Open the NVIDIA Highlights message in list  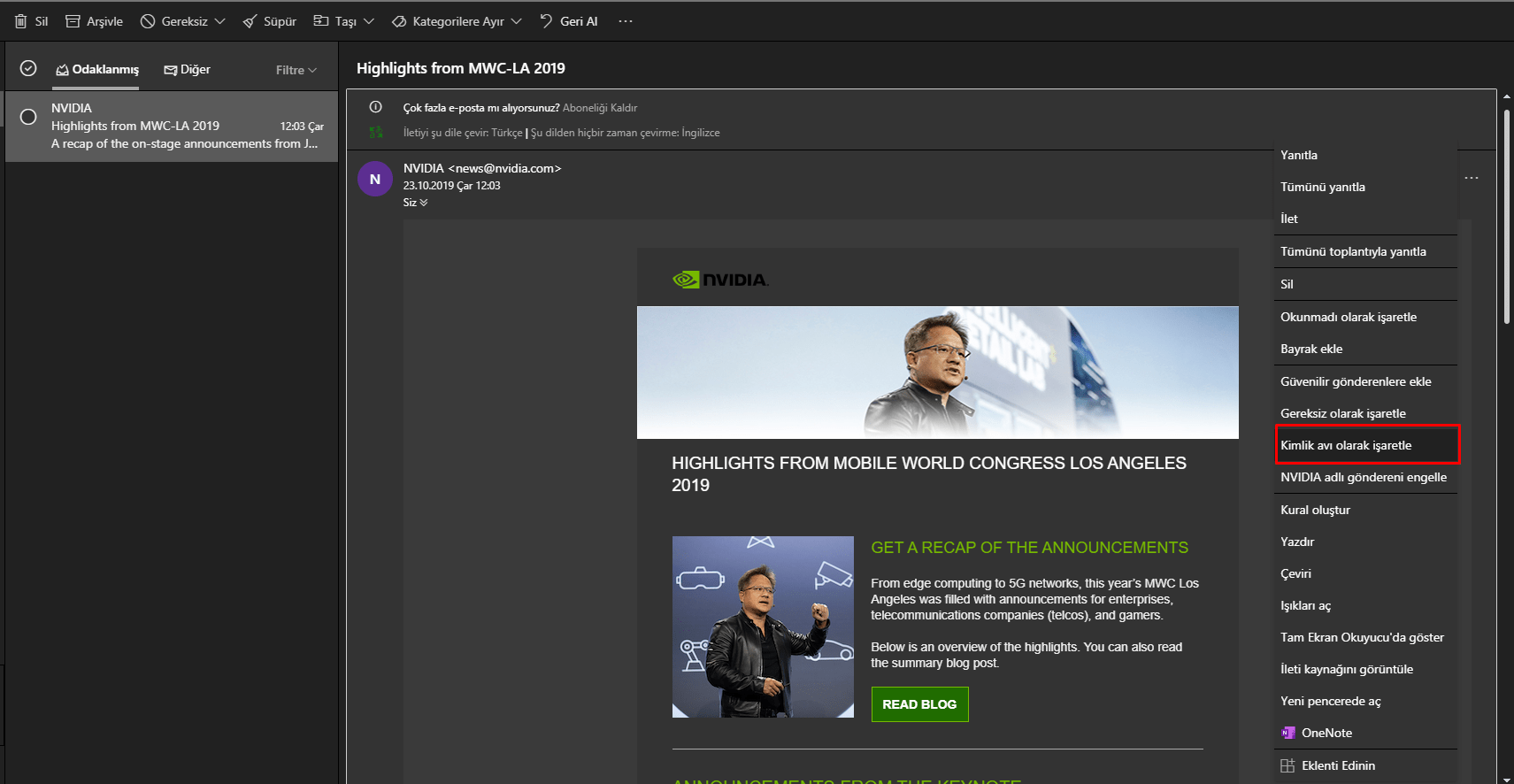(x=172, y=126)
